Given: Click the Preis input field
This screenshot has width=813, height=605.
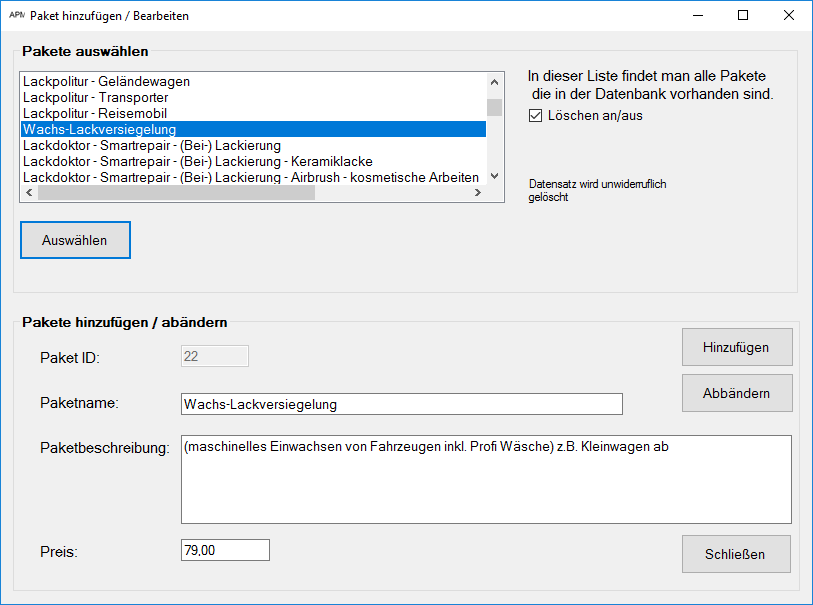Looking at the screenshot, I should tap(225, 550).
